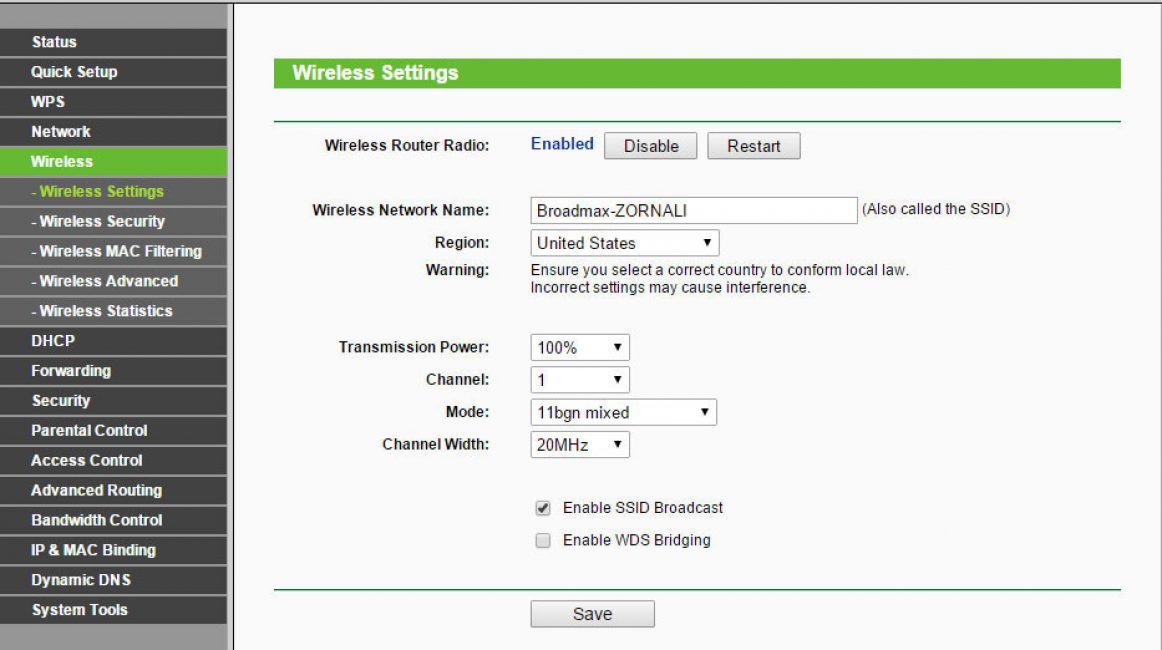Select the Wireless sidebar section
Screen dimensions: 1162x650
113,162
